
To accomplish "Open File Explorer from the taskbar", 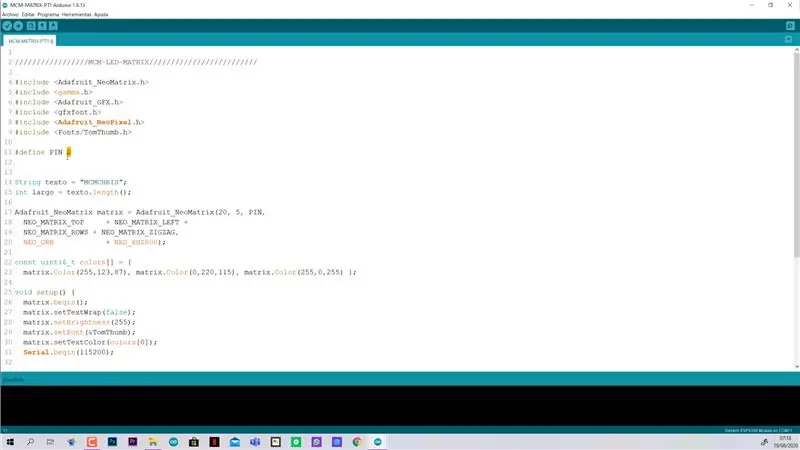I will coord(153,442).
